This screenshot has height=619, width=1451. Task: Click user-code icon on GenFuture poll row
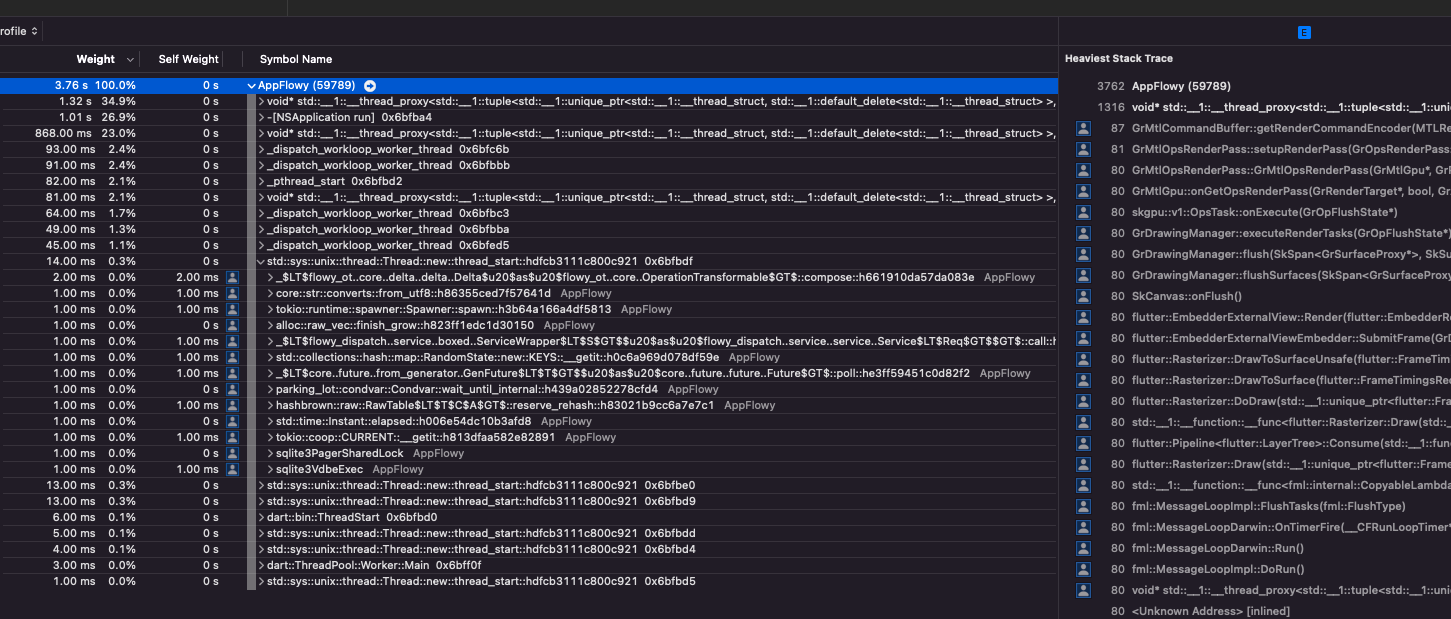232,373
